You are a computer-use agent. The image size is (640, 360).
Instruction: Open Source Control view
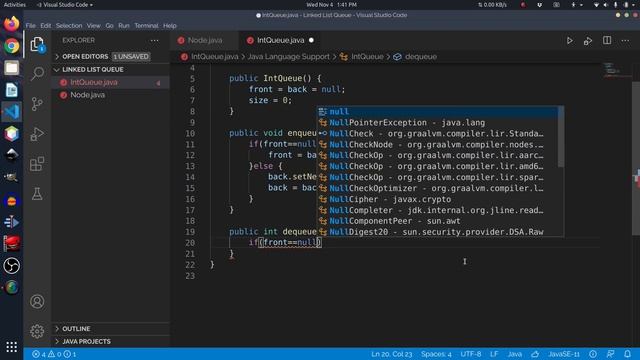37,104
